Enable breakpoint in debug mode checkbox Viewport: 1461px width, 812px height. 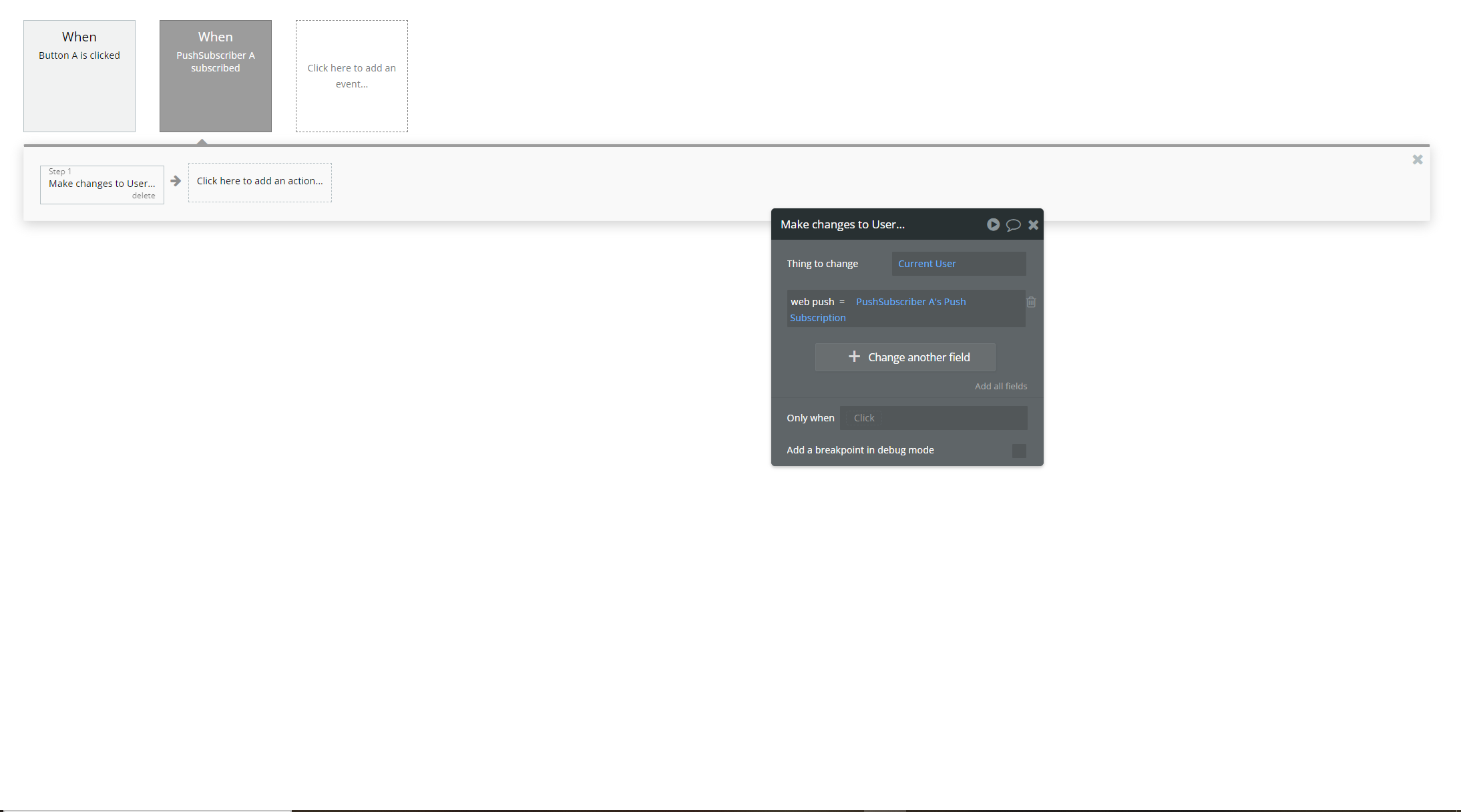[1018, 451]
